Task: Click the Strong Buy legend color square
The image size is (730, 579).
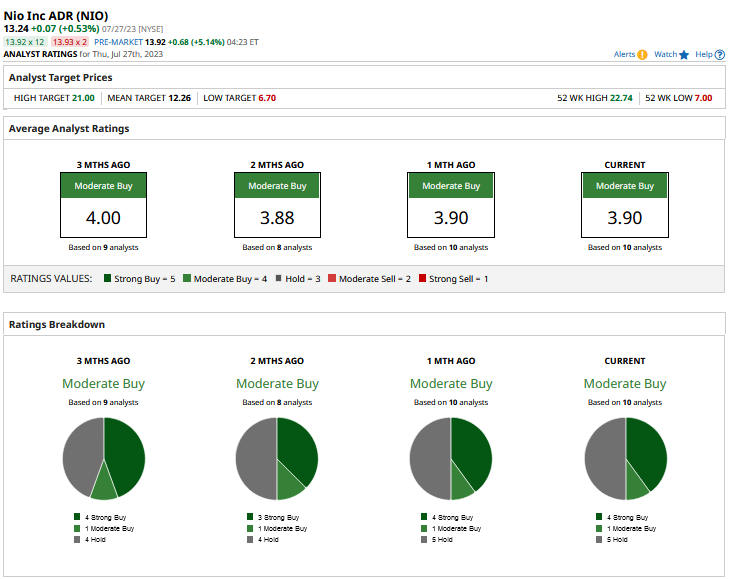Action: tap(108, 278)
